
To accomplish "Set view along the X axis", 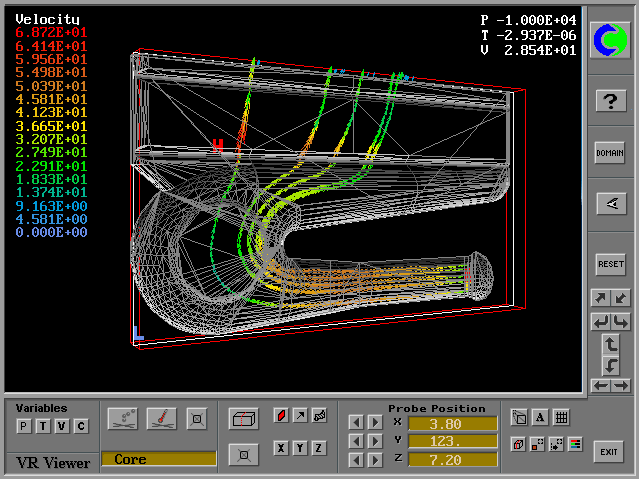I will [282, 448].
